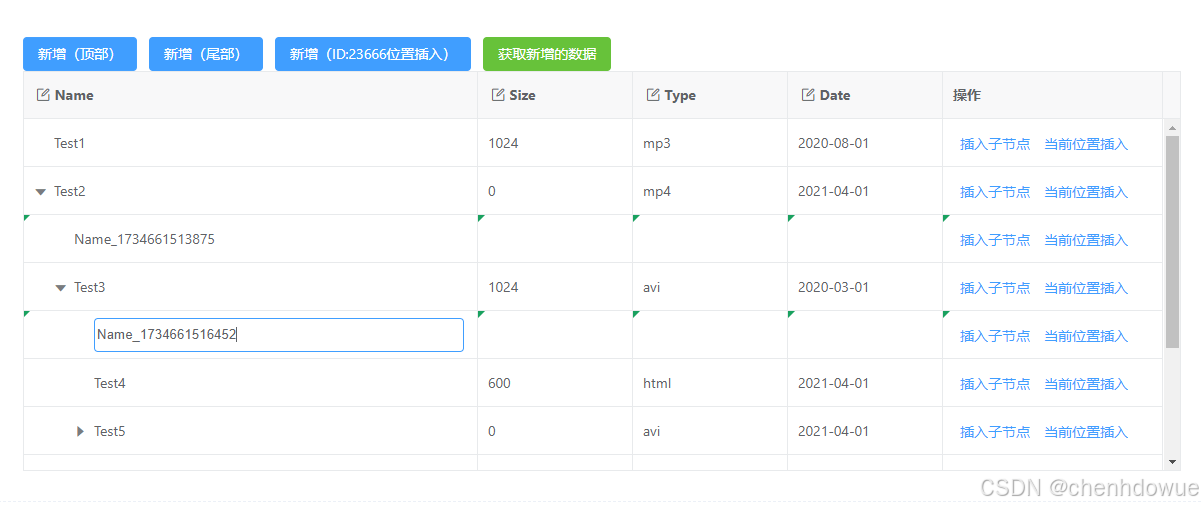
Task: Click Type value html in Test4 row
Action: pyautogui.click(x=657, y=384)
